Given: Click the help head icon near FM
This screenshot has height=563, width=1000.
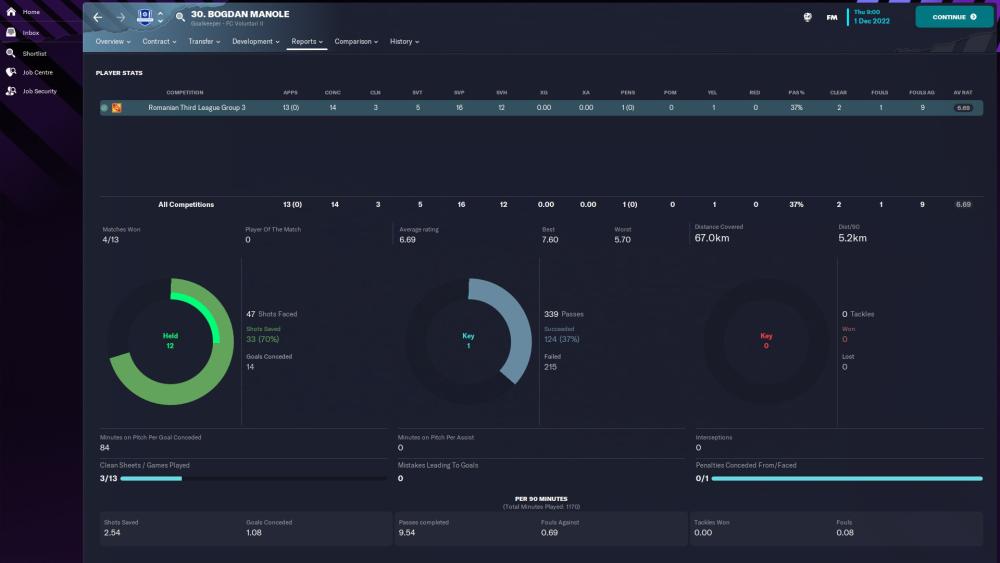Looking at the screenshot, I should point(807,17).
